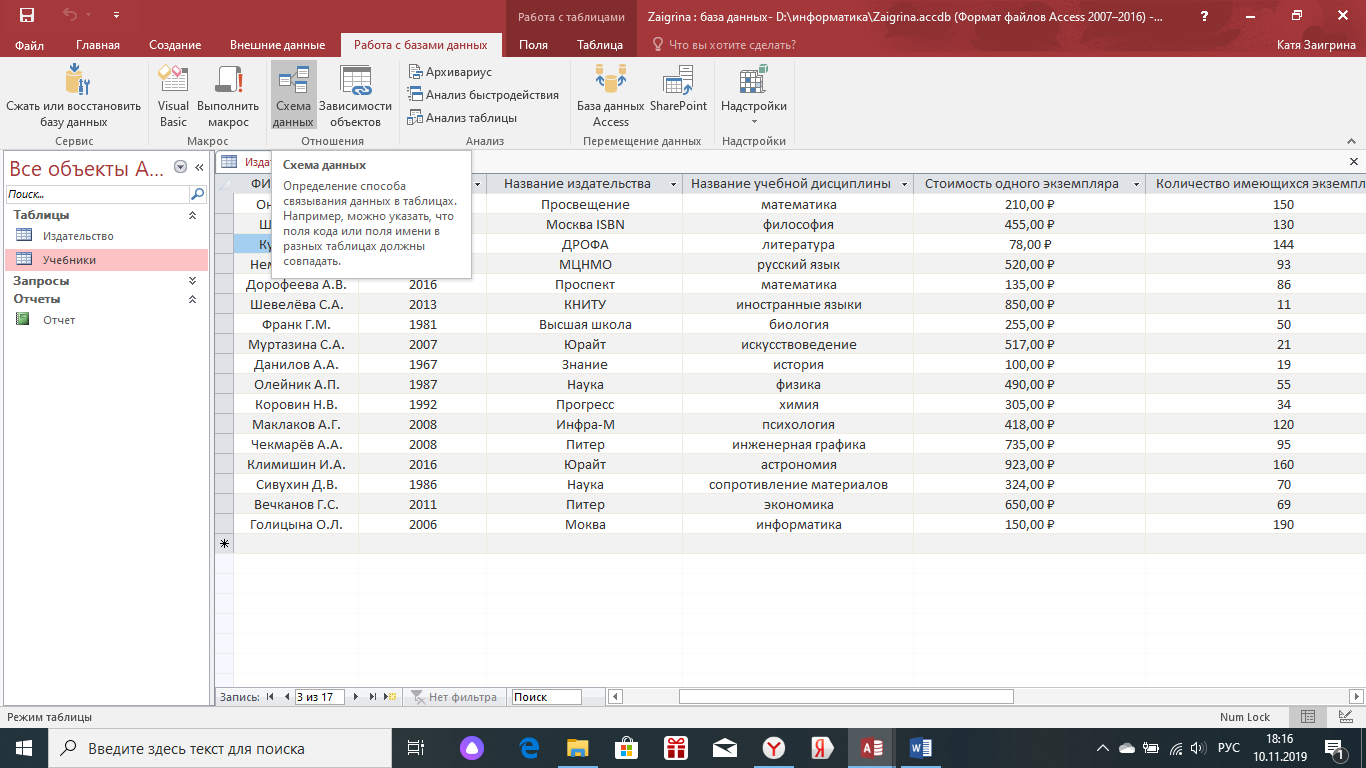Switch to the Создание ribbon tab

tap(175, 45)
